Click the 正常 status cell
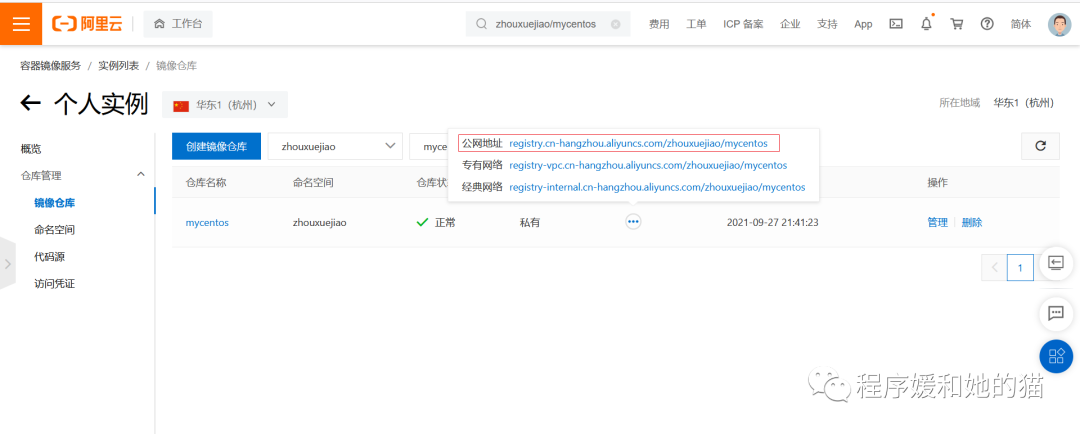This screenshot has height=434, width=1080. click(x=437, y=223)
